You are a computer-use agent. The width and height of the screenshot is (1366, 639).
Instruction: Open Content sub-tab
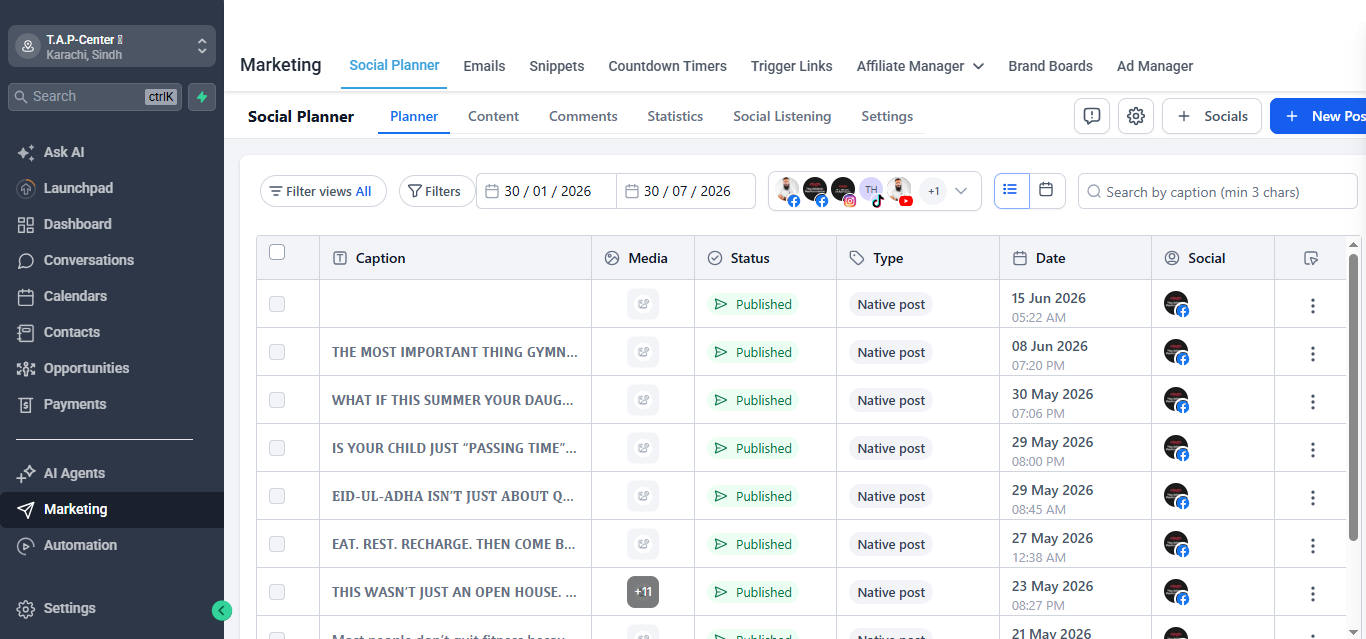click(493, 116)
